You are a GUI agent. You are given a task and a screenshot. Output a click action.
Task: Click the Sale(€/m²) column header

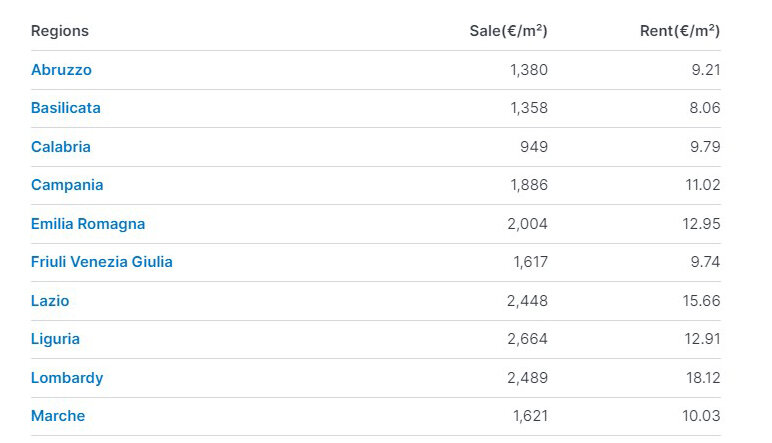(509, 31)
